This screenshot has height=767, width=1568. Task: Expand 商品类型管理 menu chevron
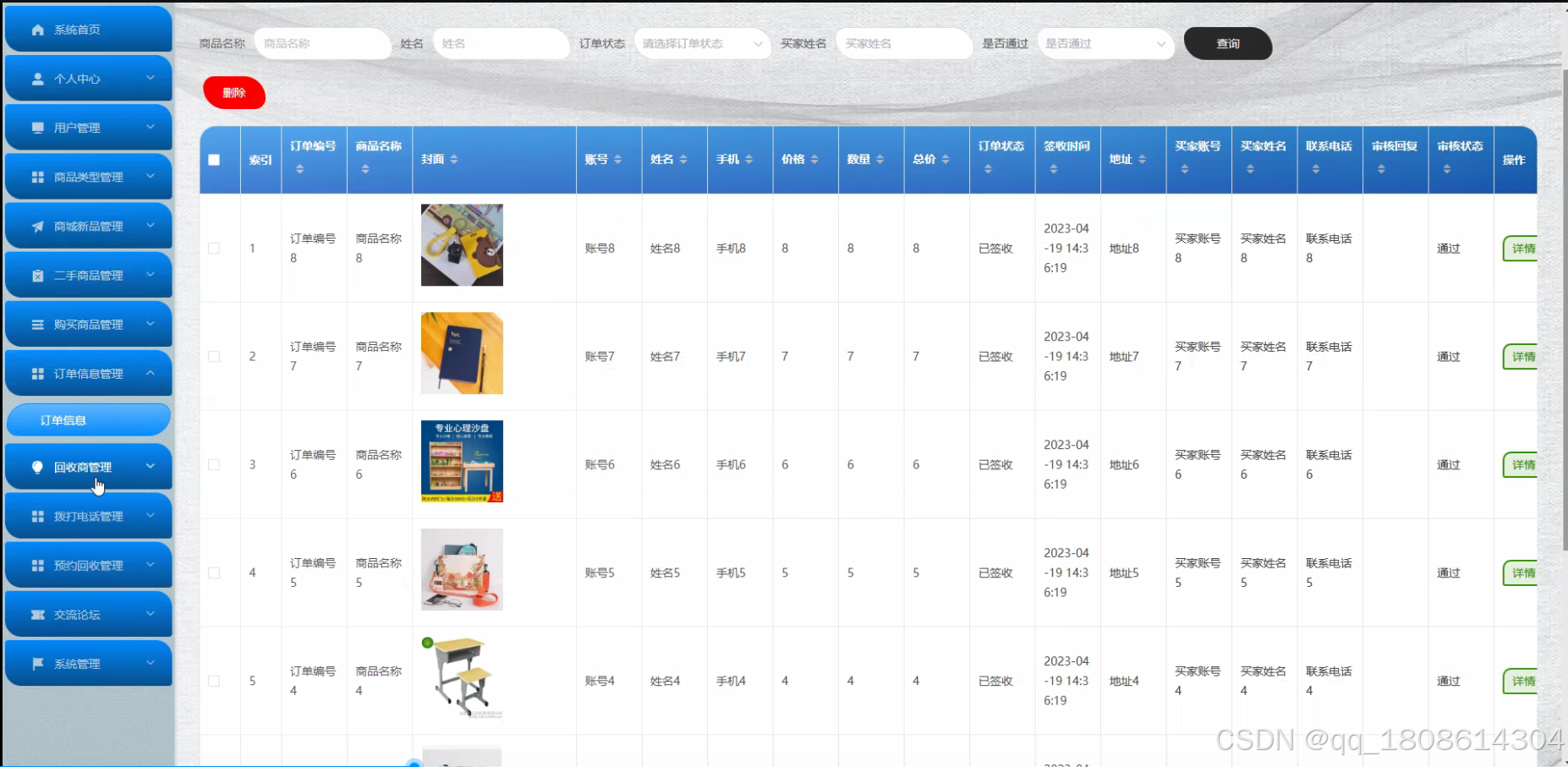[151, 176]
